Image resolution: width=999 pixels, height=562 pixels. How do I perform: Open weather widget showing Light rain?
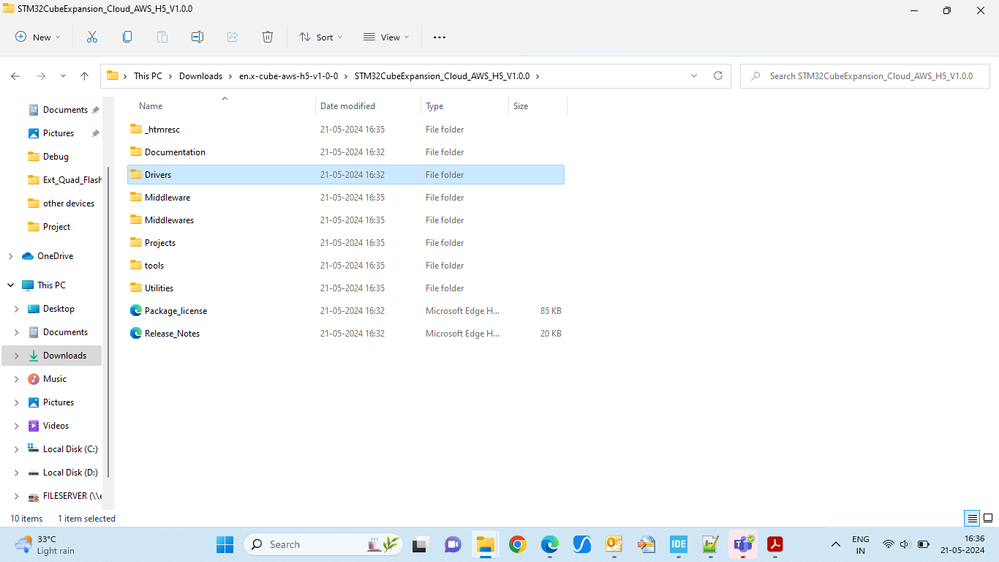coord(46,545)
